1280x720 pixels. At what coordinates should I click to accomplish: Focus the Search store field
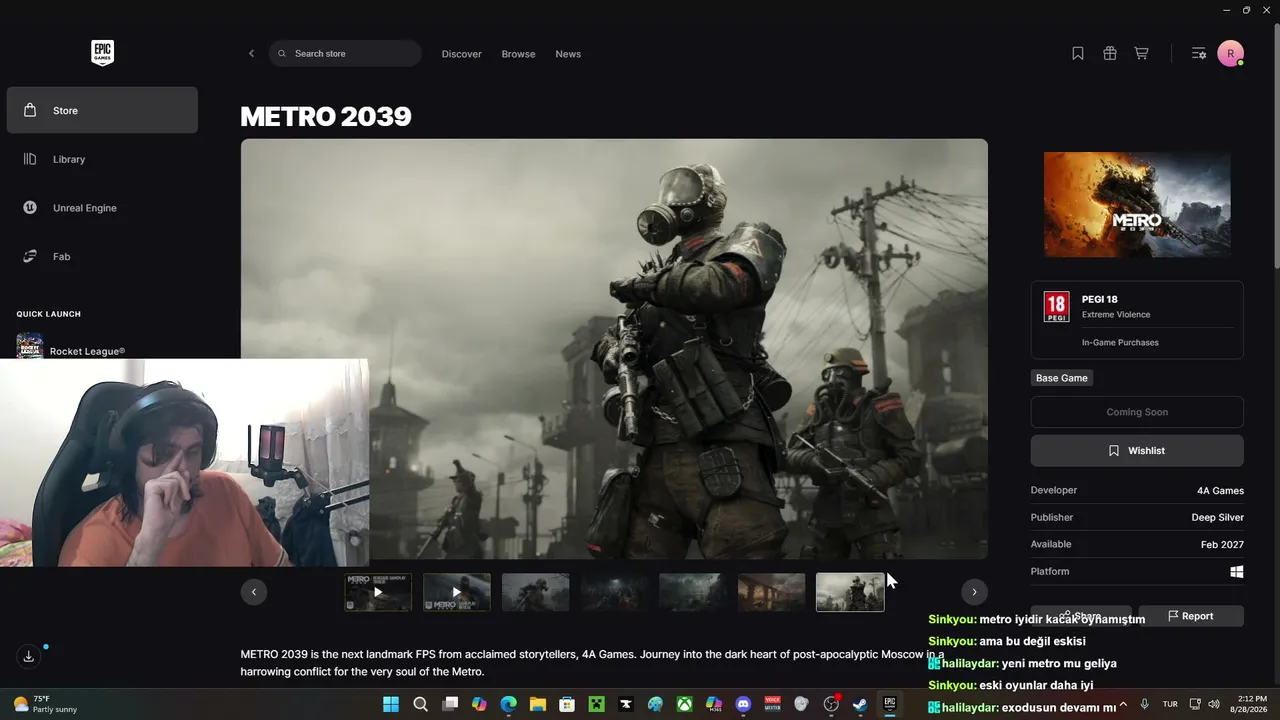click(x=345, y=54)
